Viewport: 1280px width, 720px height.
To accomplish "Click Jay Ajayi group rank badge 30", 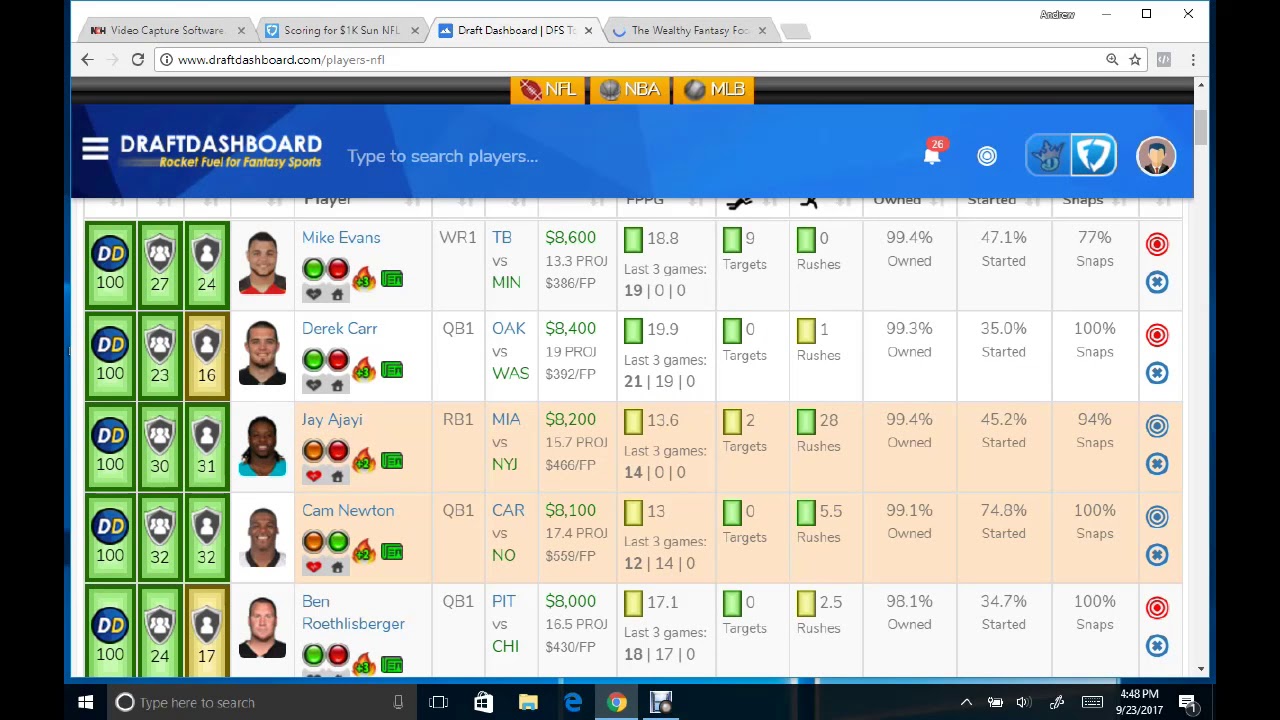I will 159,447.
